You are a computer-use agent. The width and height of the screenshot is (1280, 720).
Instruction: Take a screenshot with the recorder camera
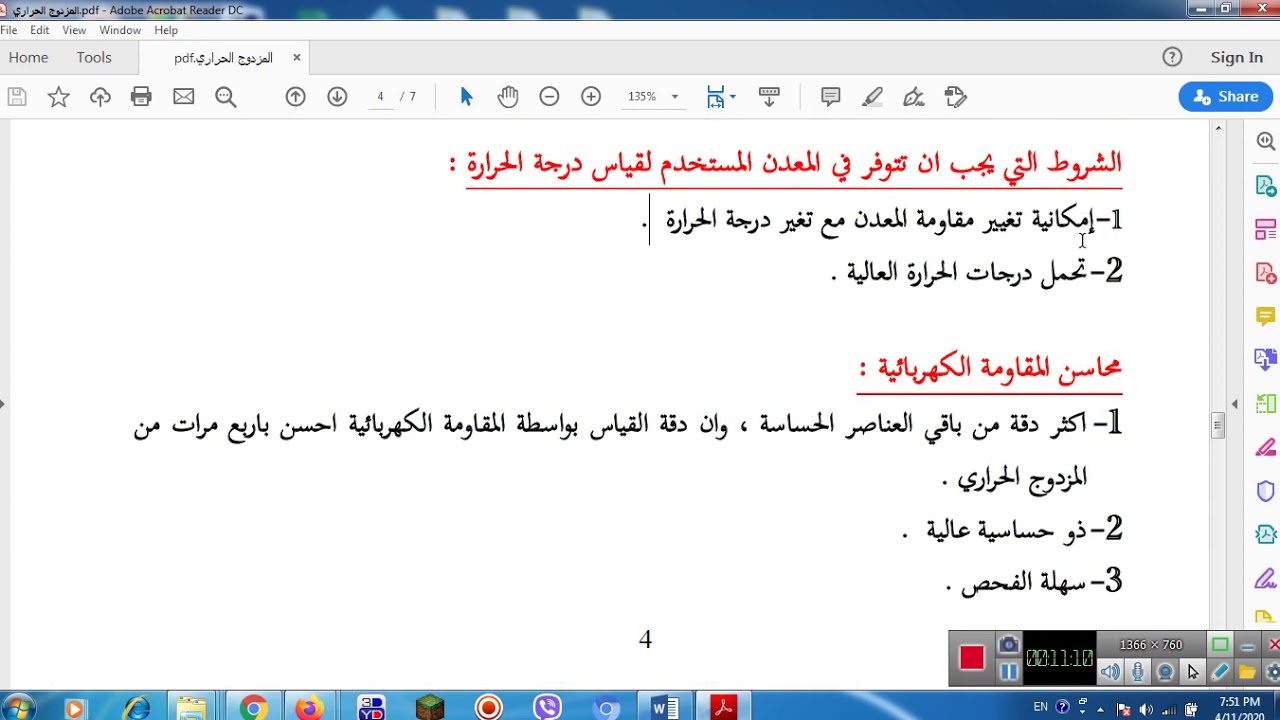[x=1008, y=645]
